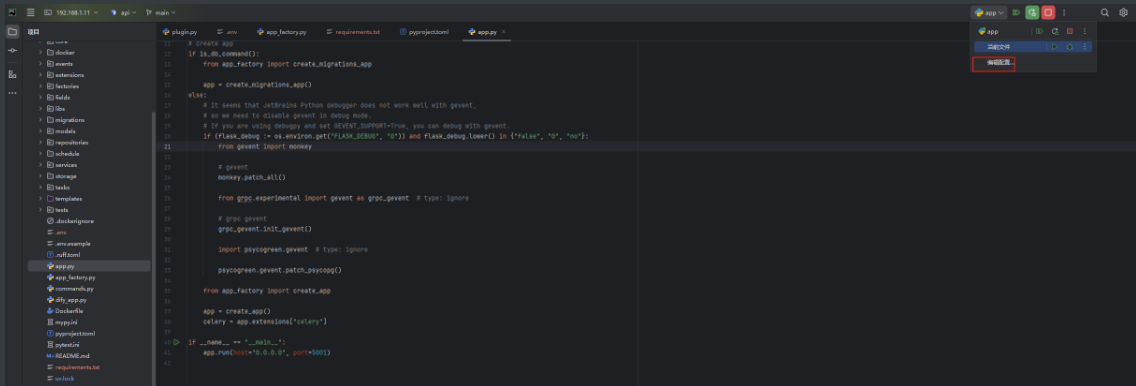
Task: Switch to the plugin.py tab
Action: point(180,32)
